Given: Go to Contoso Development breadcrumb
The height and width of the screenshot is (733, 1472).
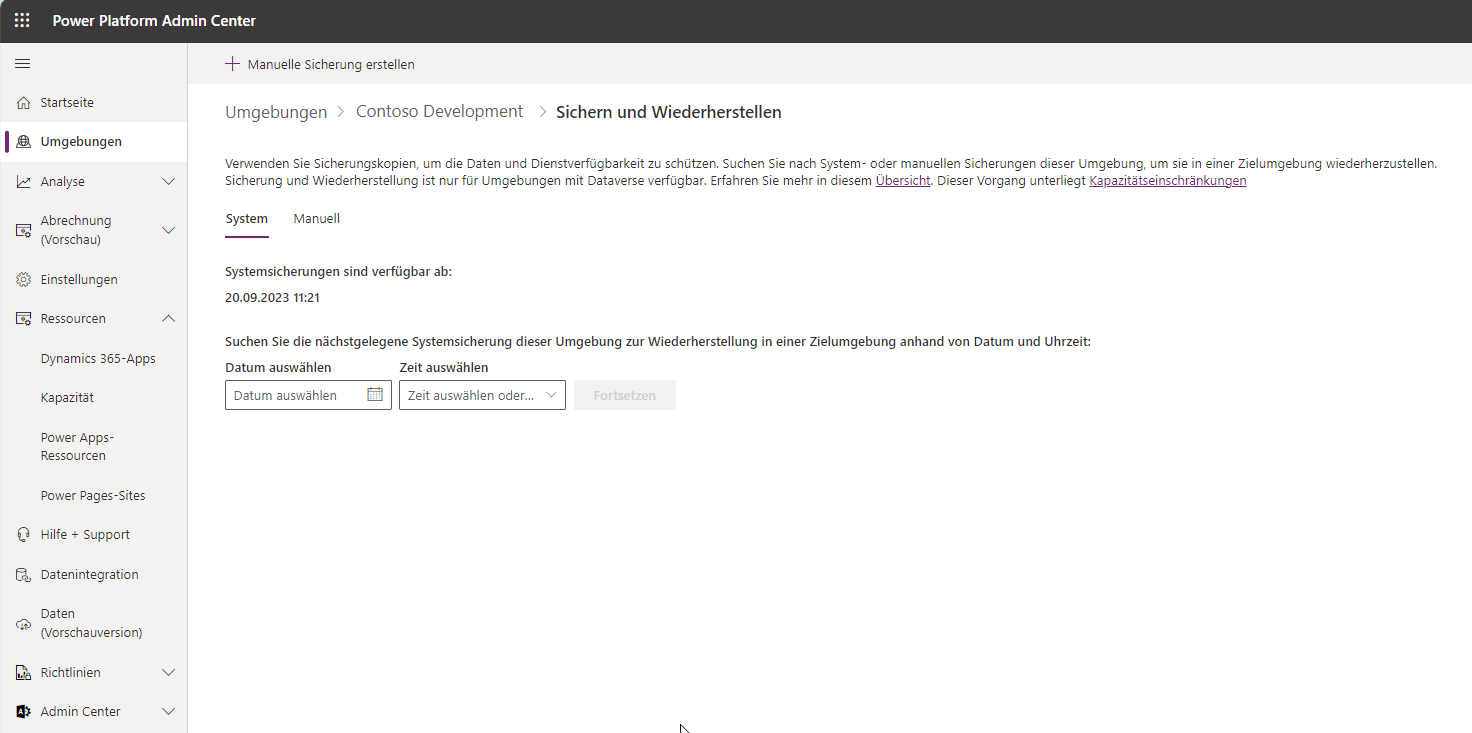Looking at the screenshot, I should click(x=440, y=112).
